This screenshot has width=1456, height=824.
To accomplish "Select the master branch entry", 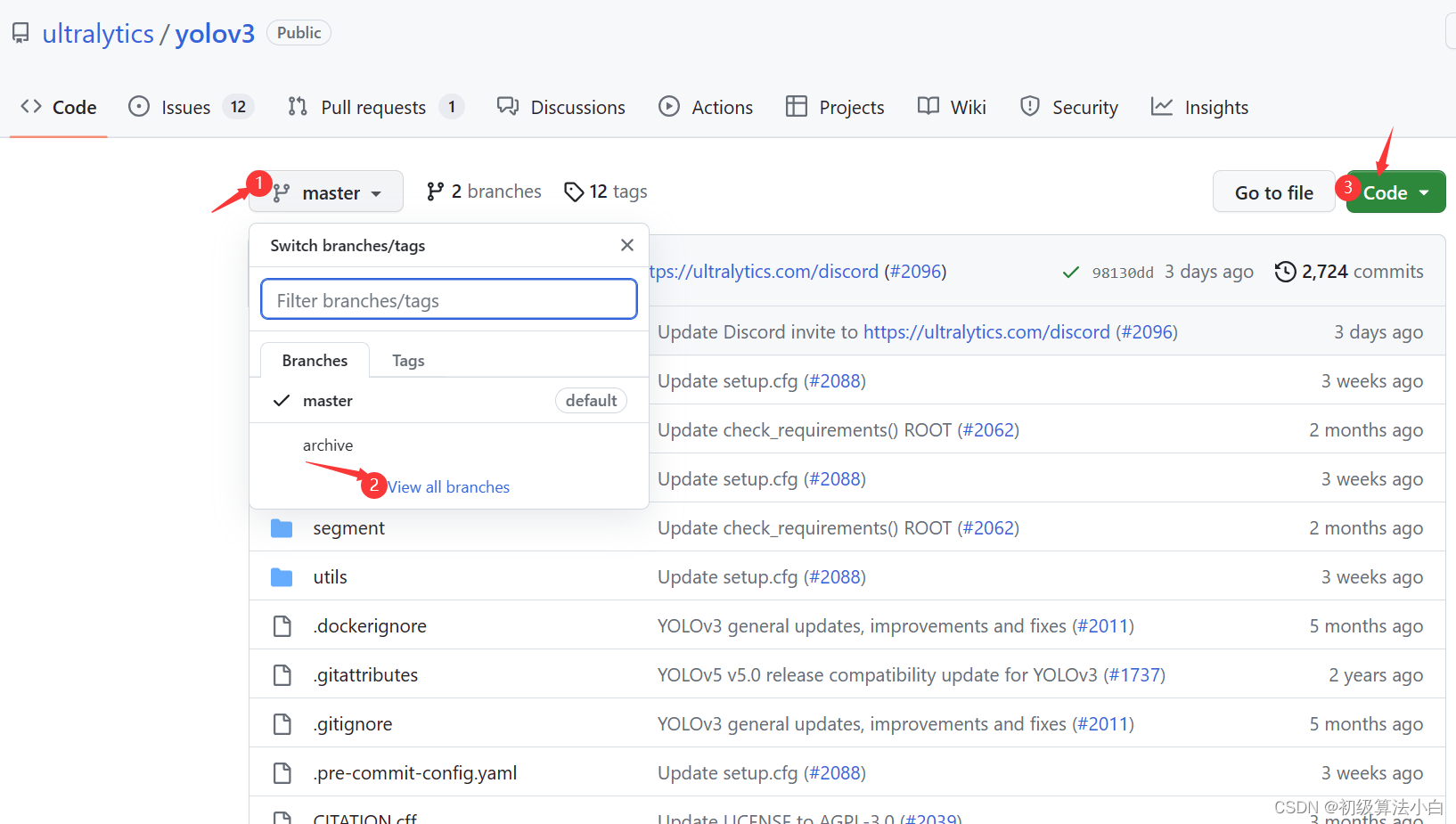I will [x=449, y=400].
